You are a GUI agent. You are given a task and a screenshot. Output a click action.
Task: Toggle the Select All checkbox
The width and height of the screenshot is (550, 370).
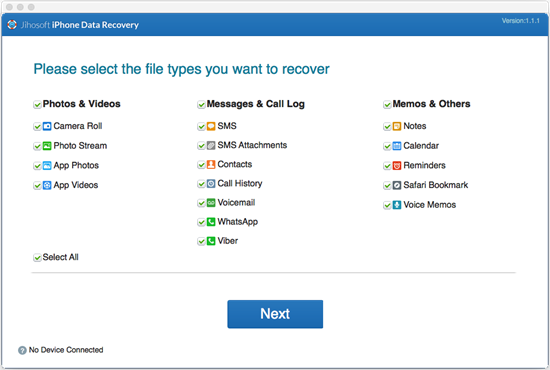37,258
